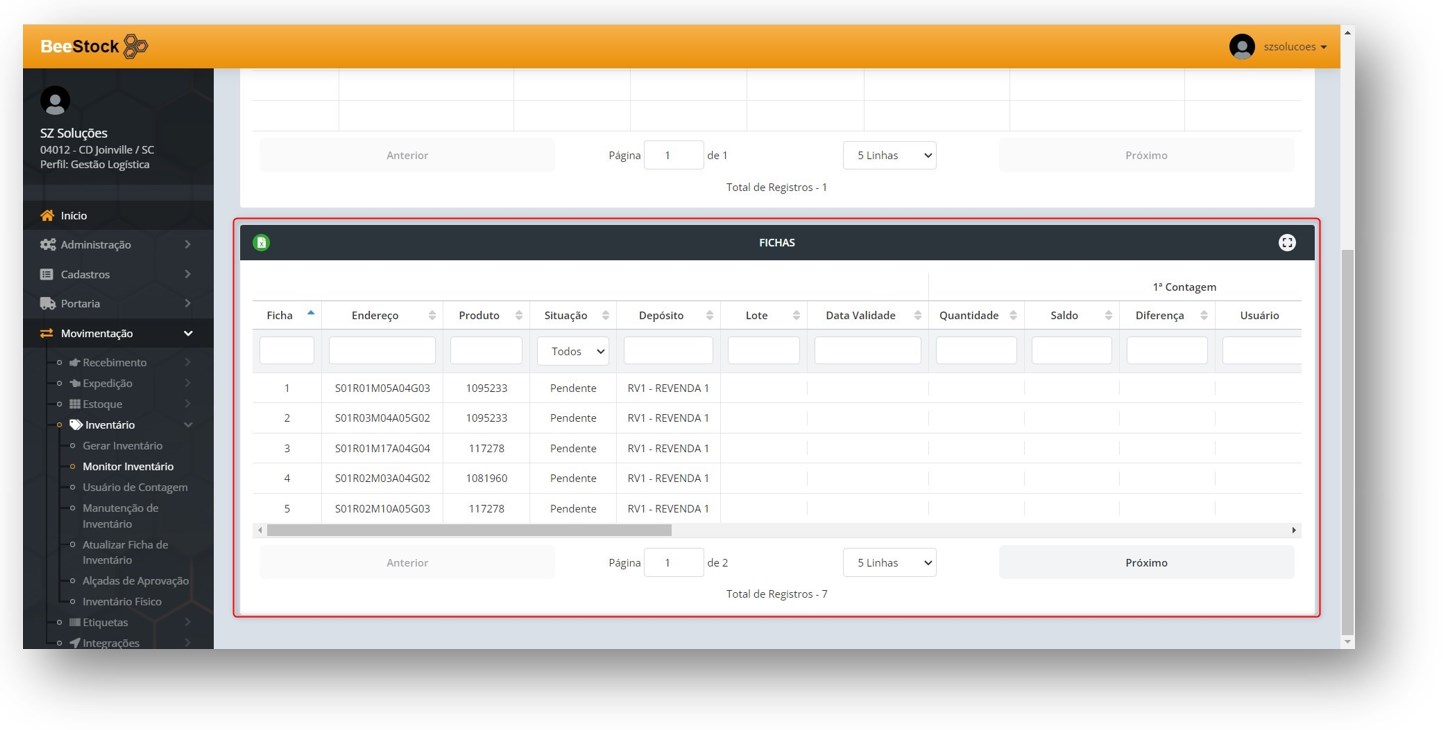
Task: Open the Situação Todos filter dropdown
Action: pyautogui.click(x=573, y=351)
